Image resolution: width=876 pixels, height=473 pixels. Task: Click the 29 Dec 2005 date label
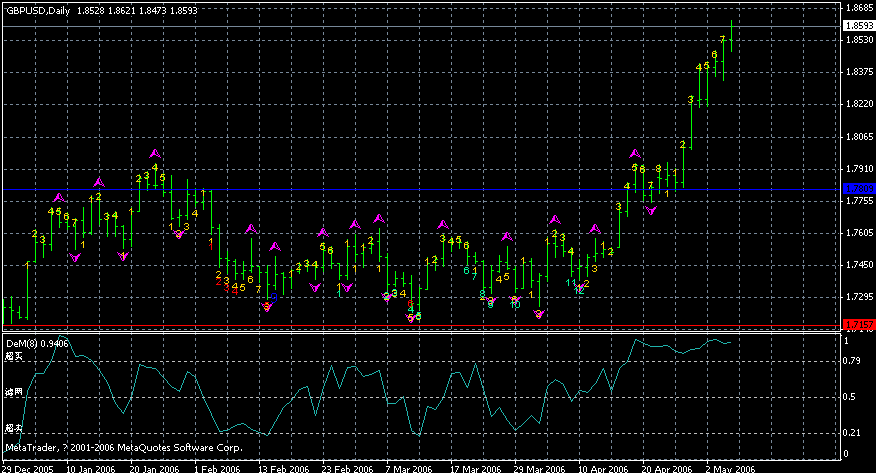click(x=27, y=467)
